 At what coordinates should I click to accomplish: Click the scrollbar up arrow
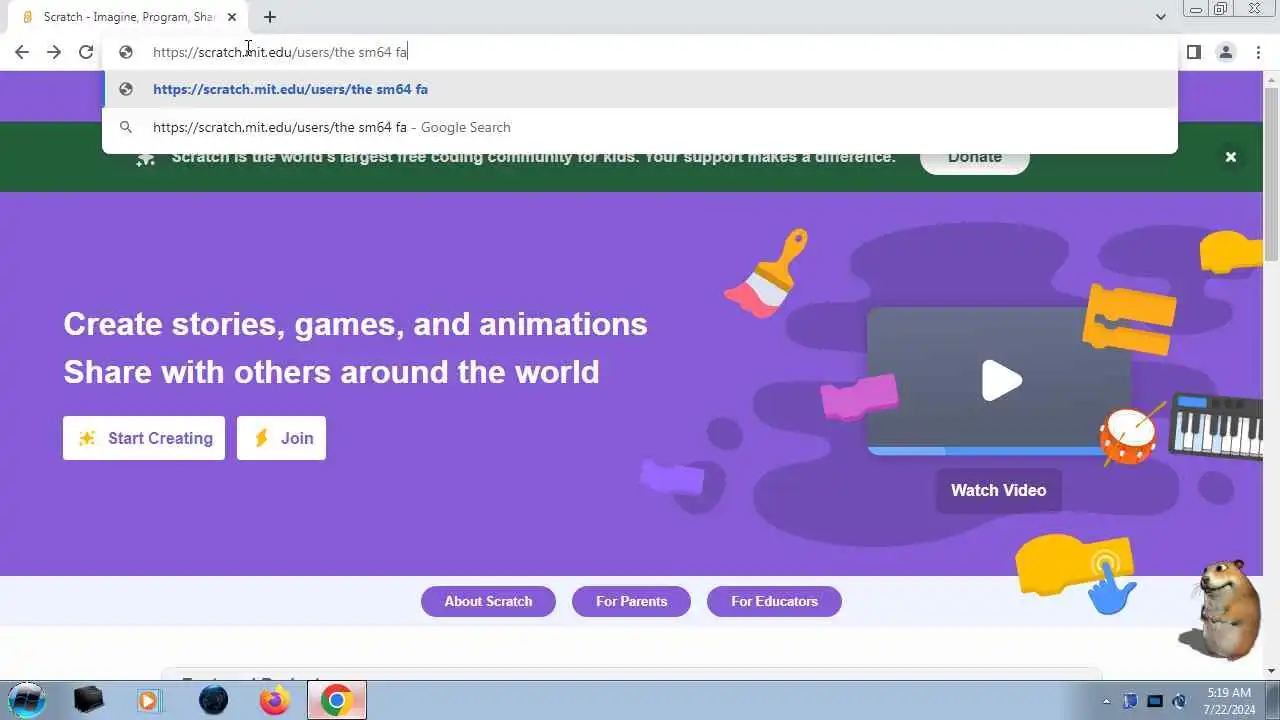(1272, 79)
